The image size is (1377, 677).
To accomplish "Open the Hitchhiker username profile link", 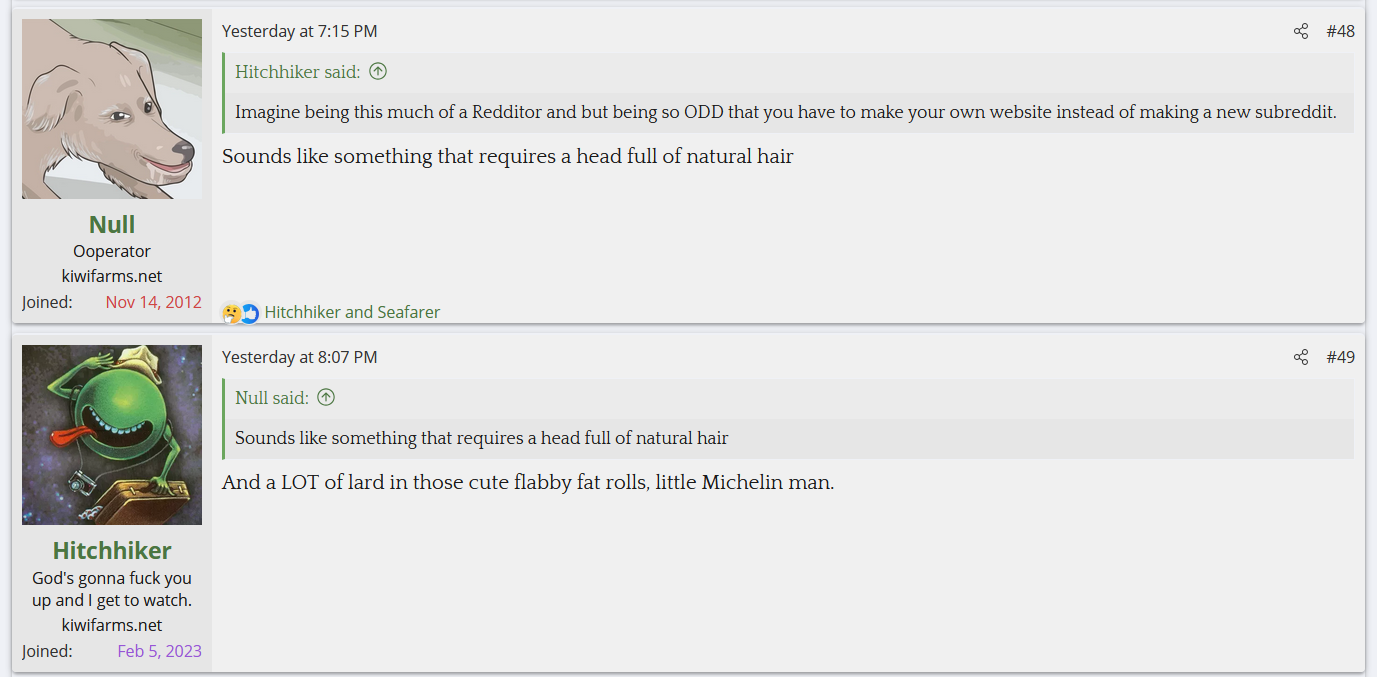I will pos(112,550).
